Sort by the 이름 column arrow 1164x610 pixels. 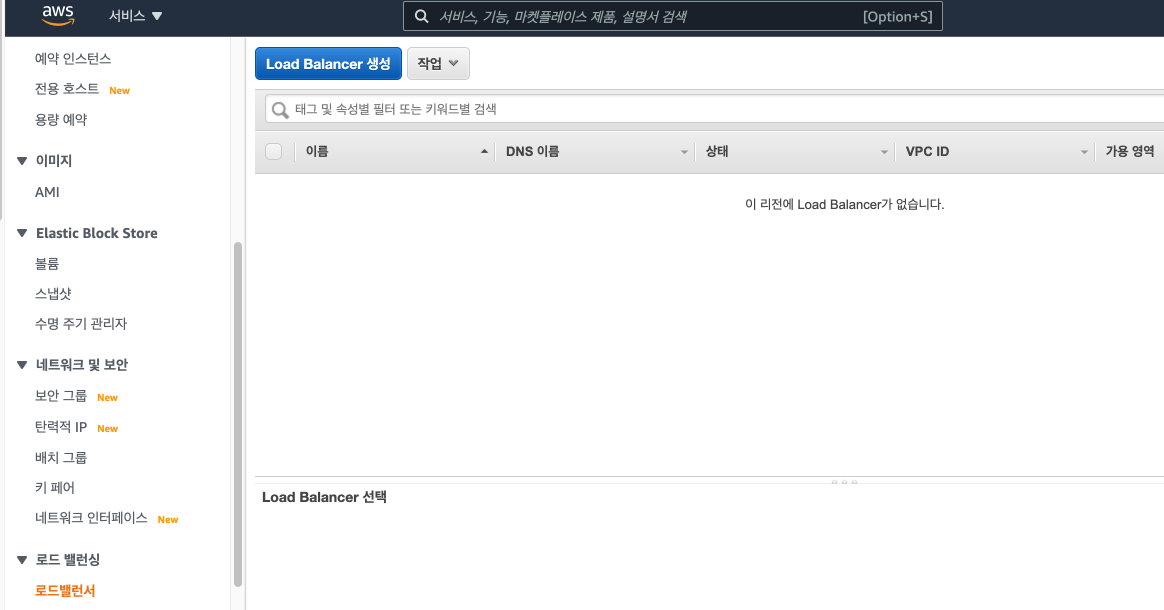point(484,151)
